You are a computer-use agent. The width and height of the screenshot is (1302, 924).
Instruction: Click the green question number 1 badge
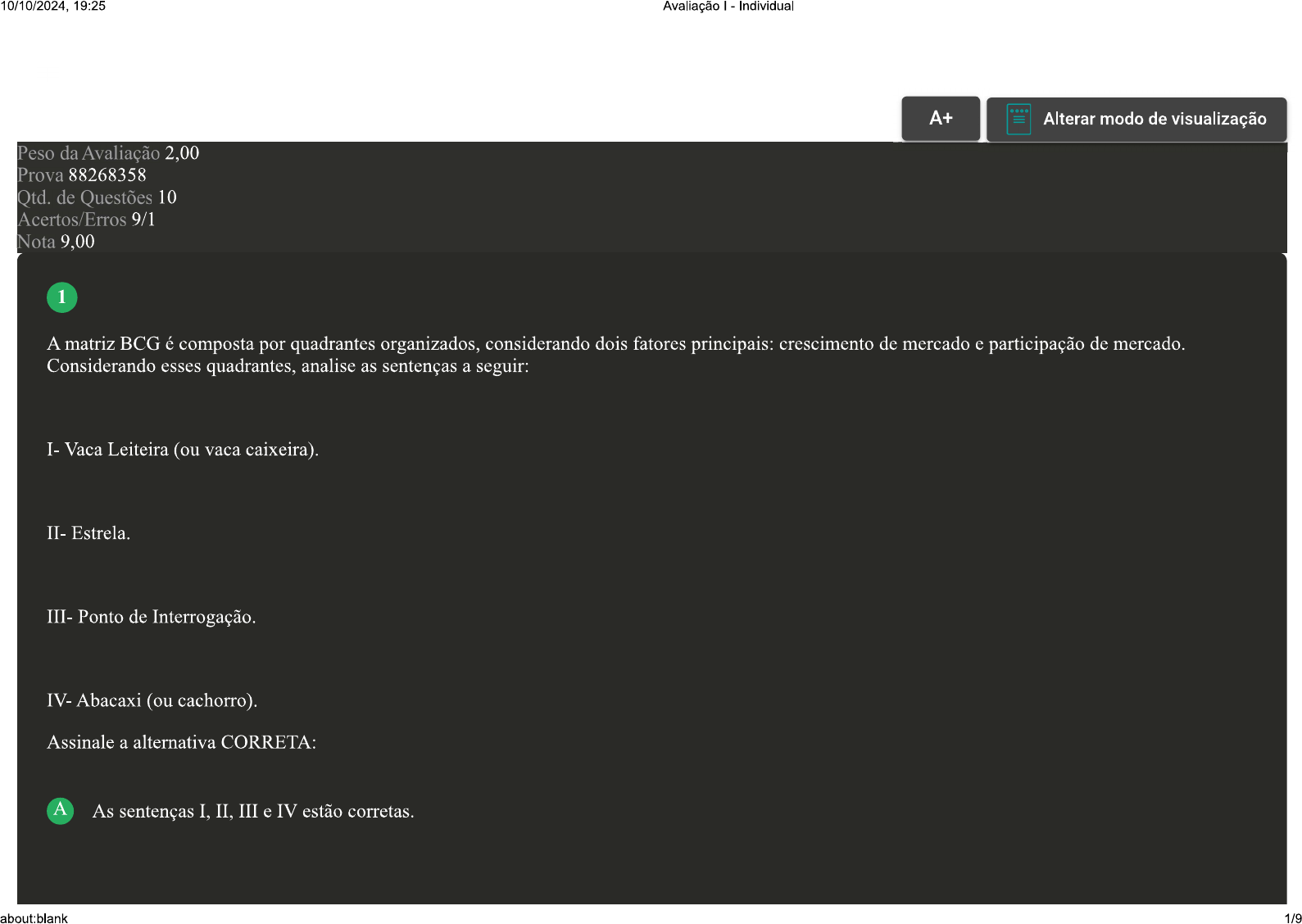click(x=62, y=297)
